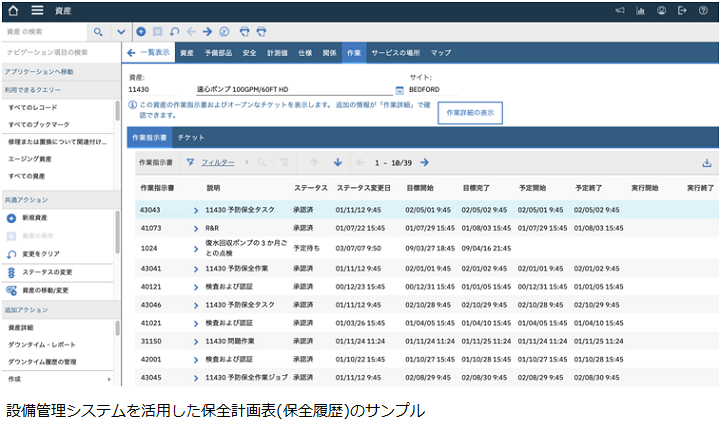Switch to the 安全 tab

[249, 53]
